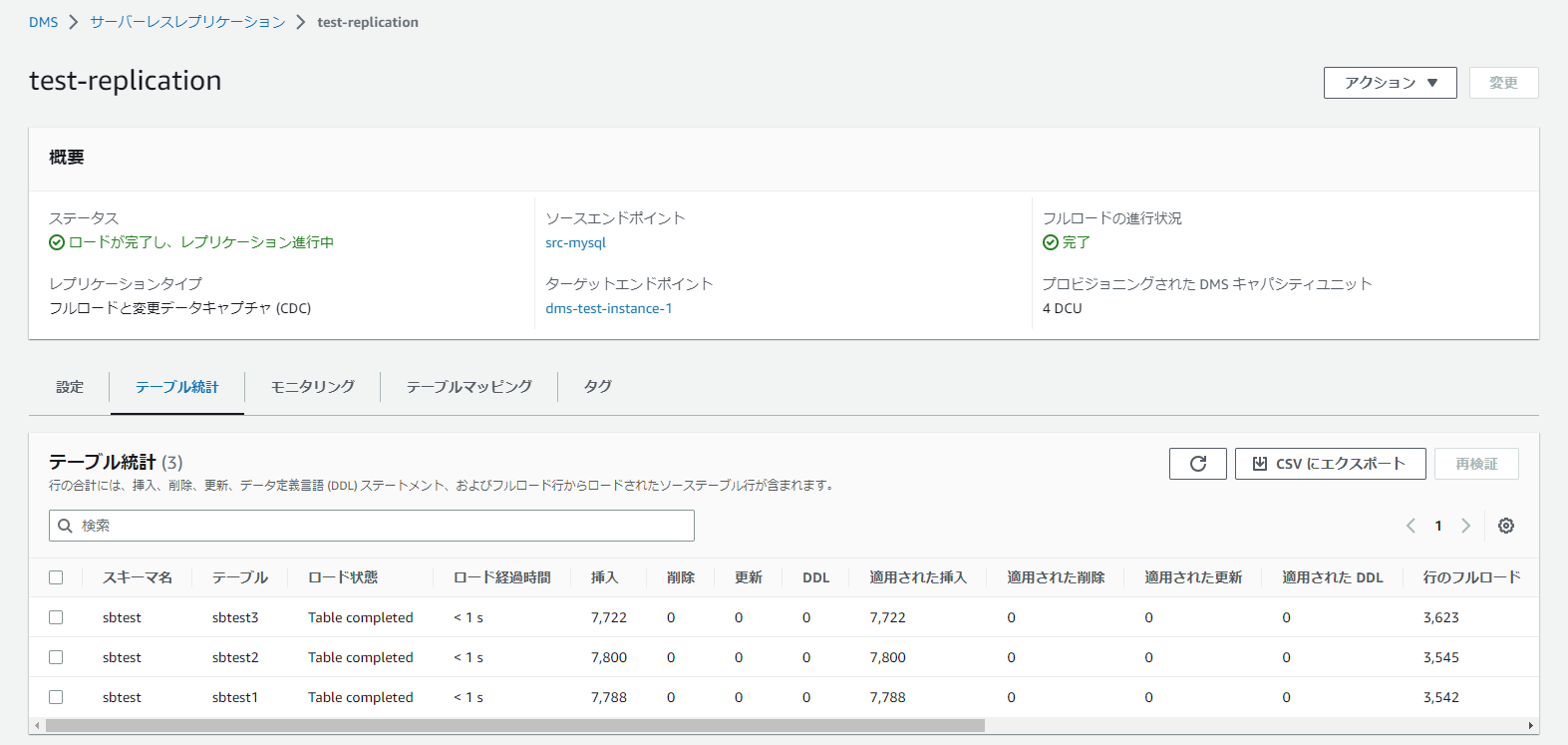The height and width of the screenshot is (745, 1568).
Task: Open the src-mysql source endpoint link
Action: click(x=575, y=242)
